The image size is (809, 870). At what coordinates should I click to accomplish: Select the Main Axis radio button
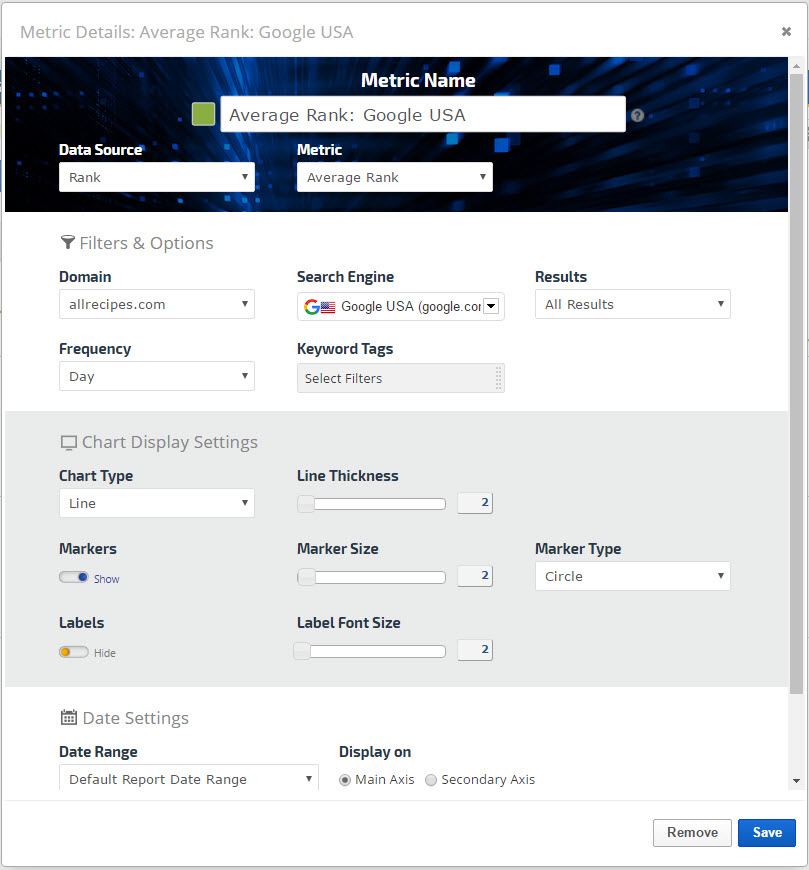(x=346, y=780)
